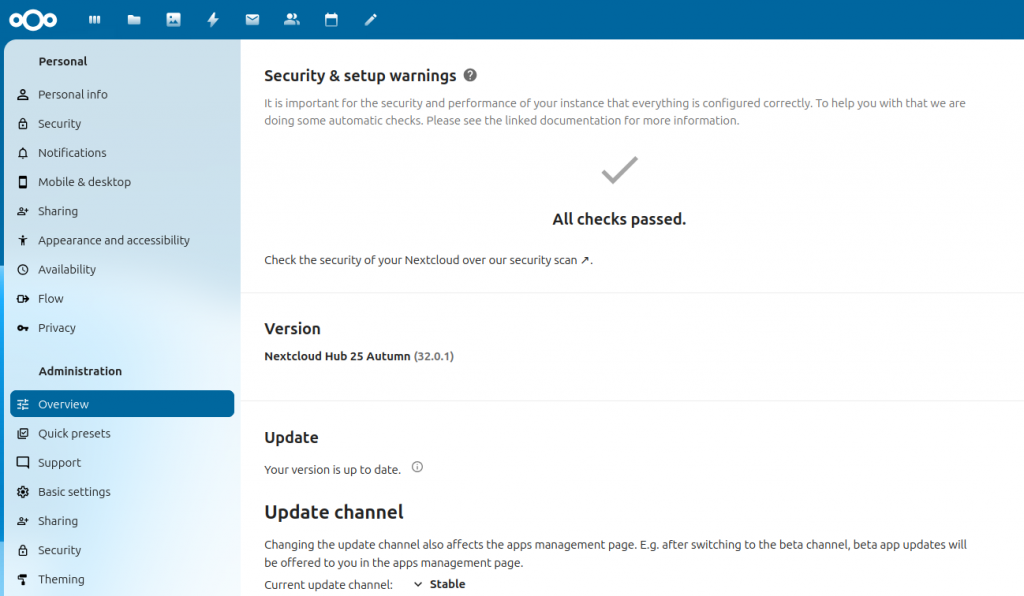This screenshot has width=1024, height=596.
Task: Select the Notifications settings entry
Action: click(x=71, y=152)
